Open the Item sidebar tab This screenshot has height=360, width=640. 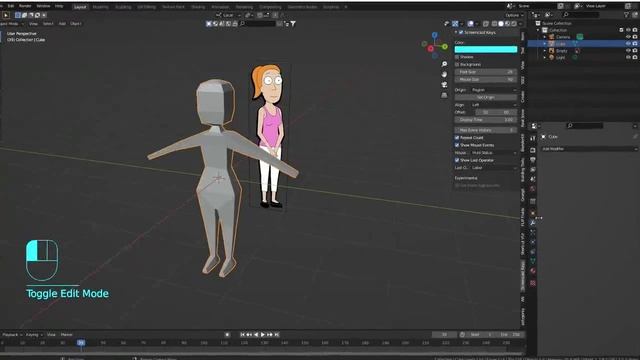pyautogui.click(x=522, y=36)
